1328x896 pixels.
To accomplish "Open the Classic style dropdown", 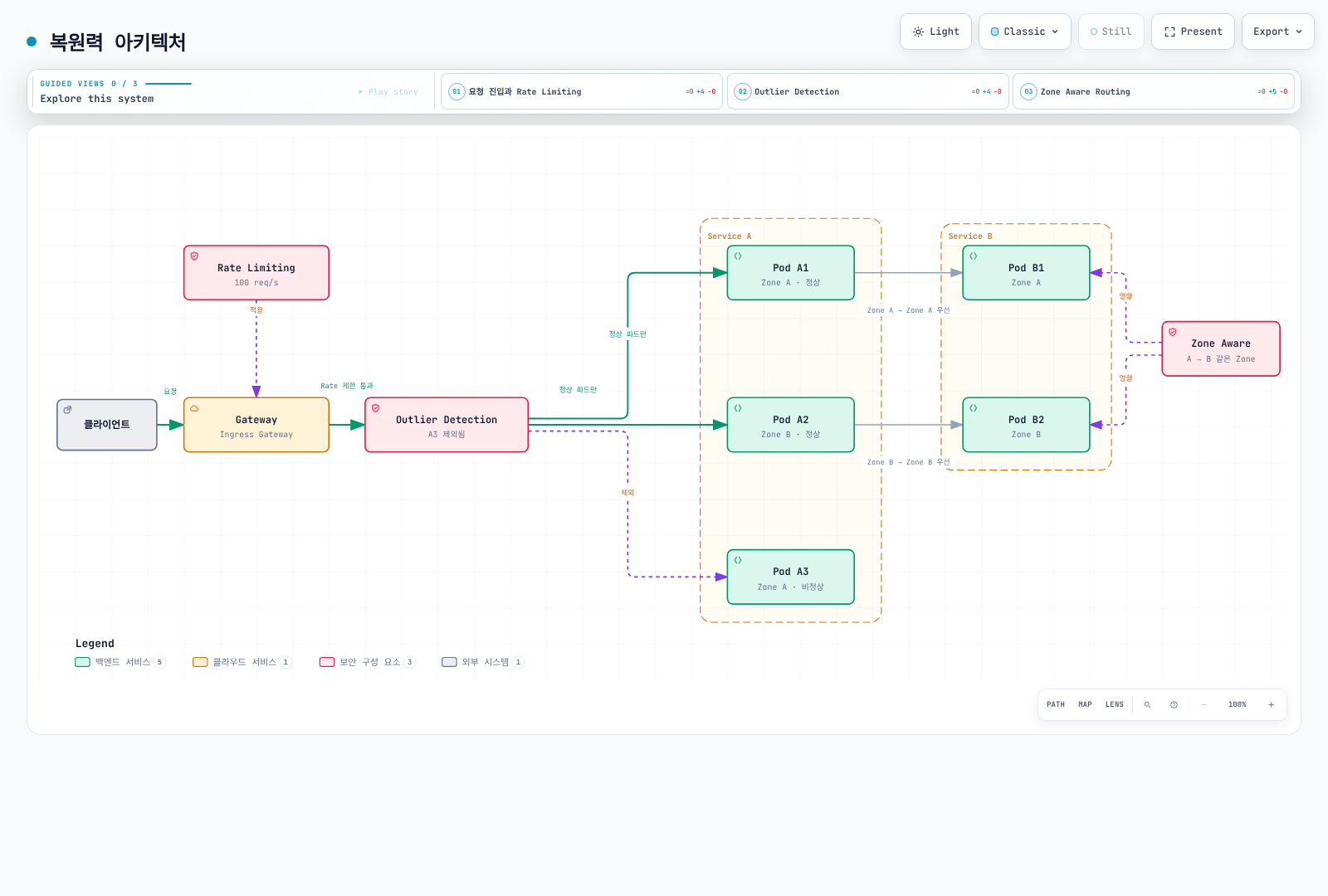I will pyautogui.click(x=1024, y=32).
